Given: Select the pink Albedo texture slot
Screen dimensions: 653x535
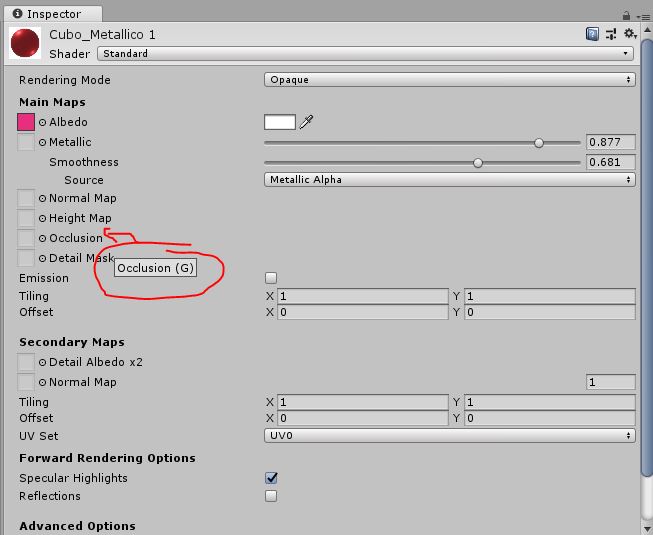Looking at the screenshot, I should click(26, 122).
